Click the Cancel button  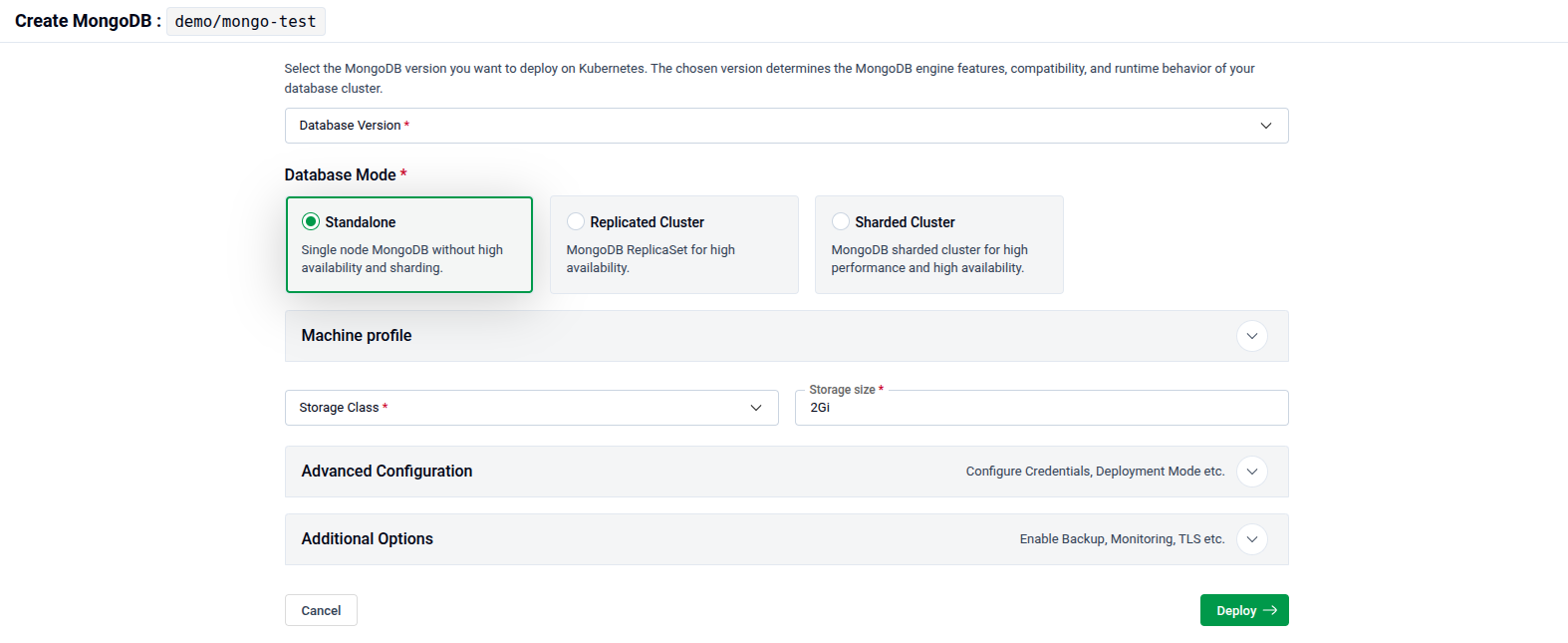(321, 610)
